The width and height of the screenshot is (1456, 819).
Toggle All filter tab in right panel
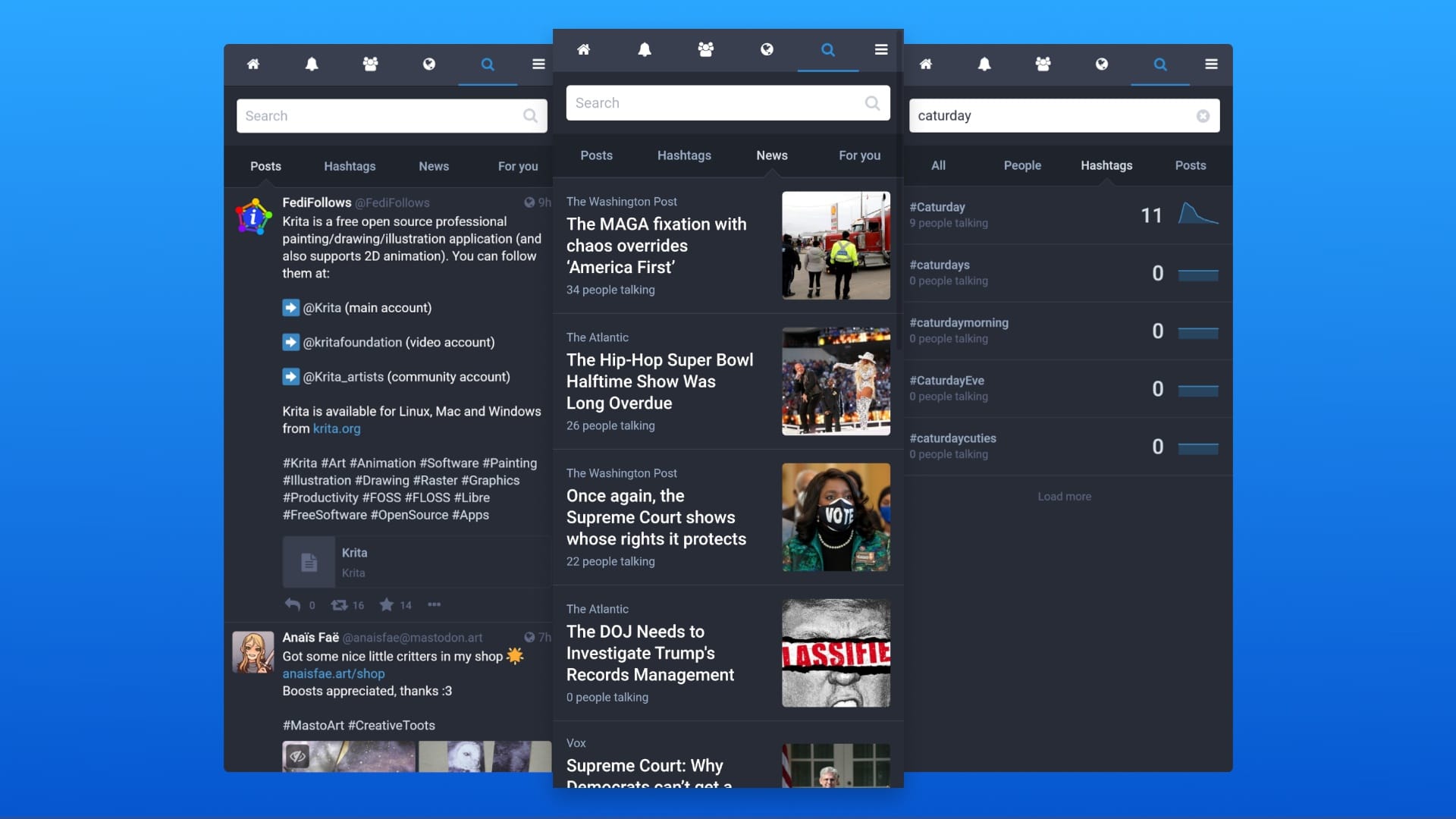[x=938, y=165]
